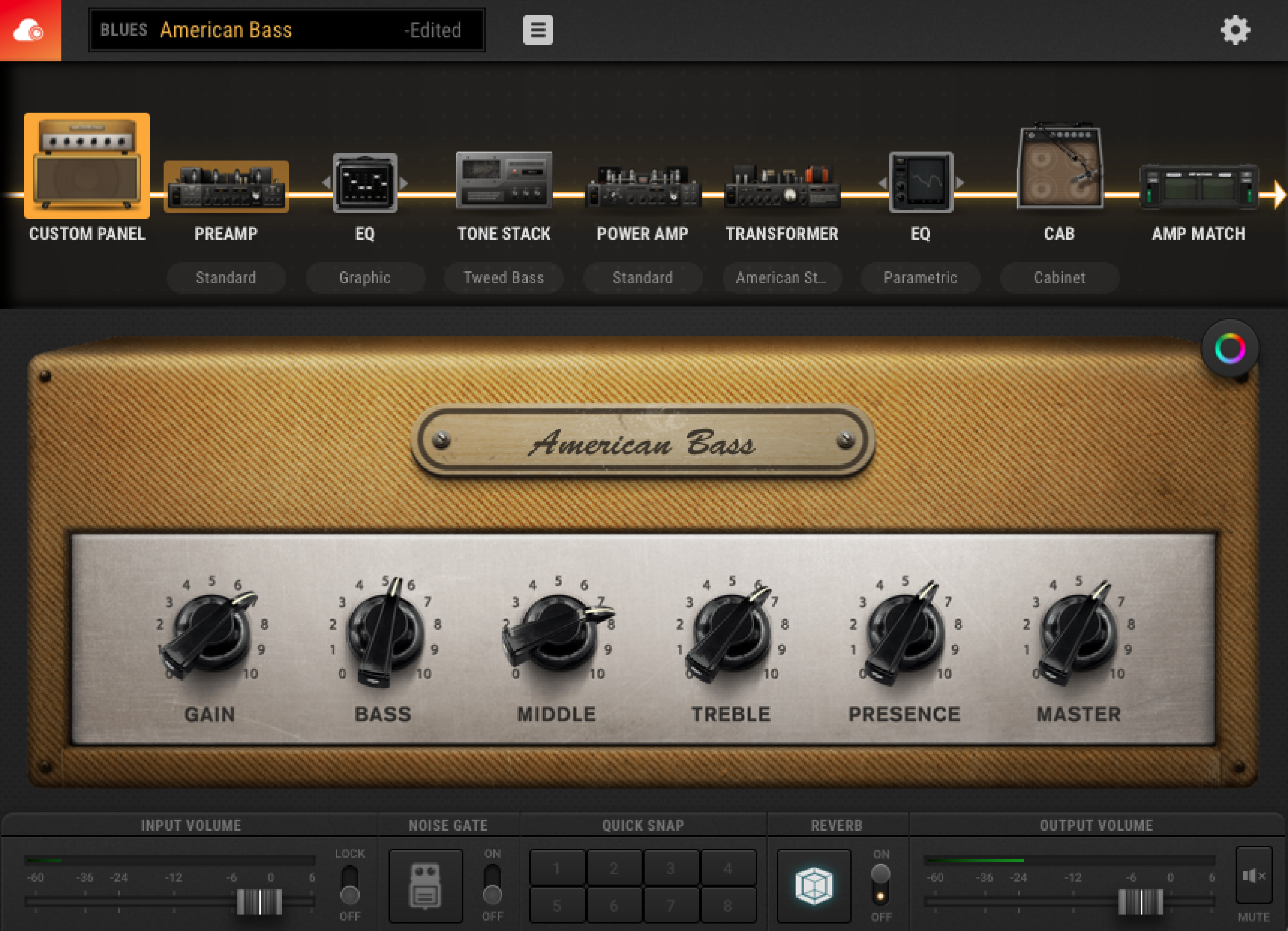Open the Parametric EQ type selector
The image size is (1288, 931).
[920, 278]
